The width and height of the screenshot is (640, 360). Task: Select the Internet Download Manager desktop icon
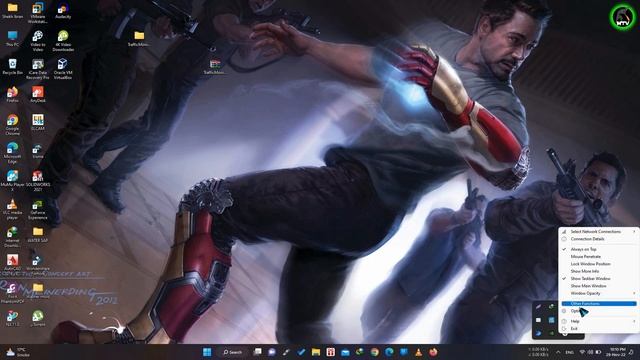click(x=12, y=237)
